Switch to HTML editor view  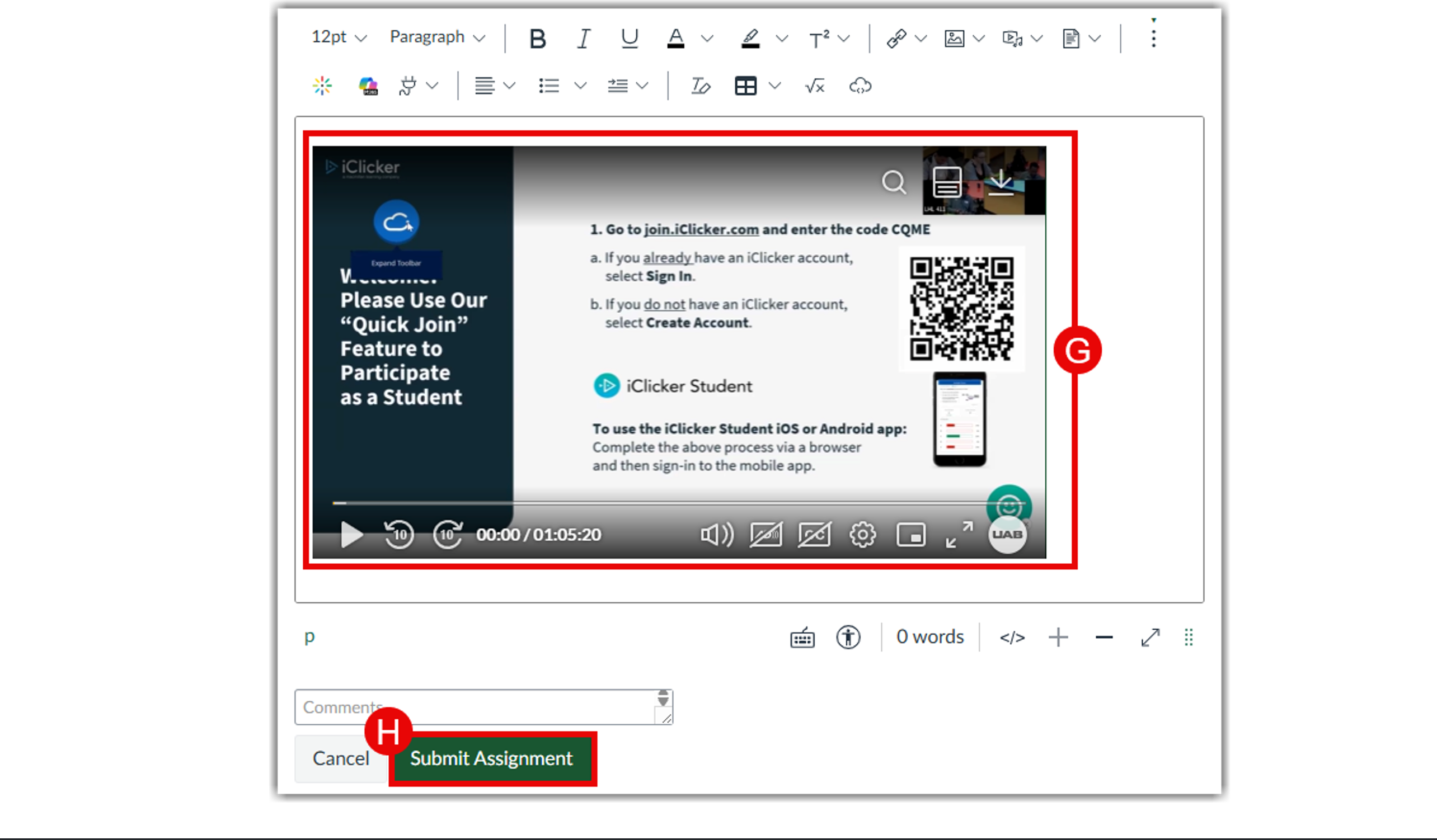click(1012, 638)
